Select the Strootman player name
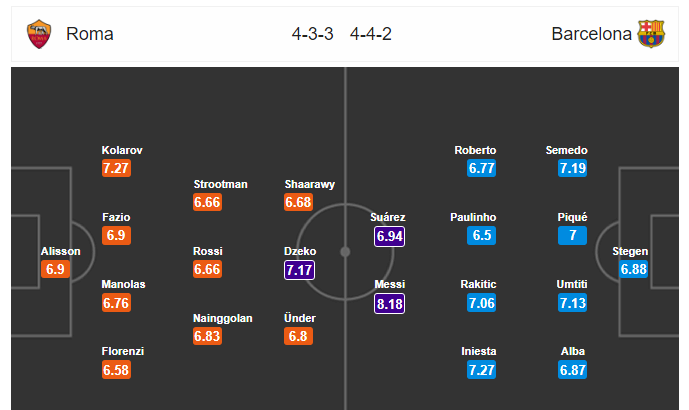689x410 pixels. 221,184
